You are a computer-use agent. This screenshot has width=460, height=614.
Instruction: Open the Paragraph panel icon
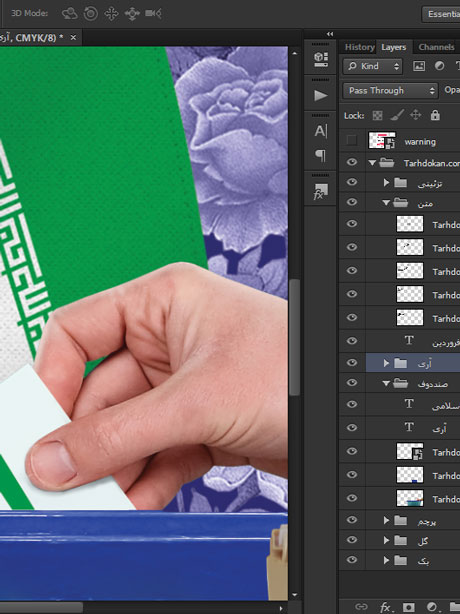tap(321, 155)
